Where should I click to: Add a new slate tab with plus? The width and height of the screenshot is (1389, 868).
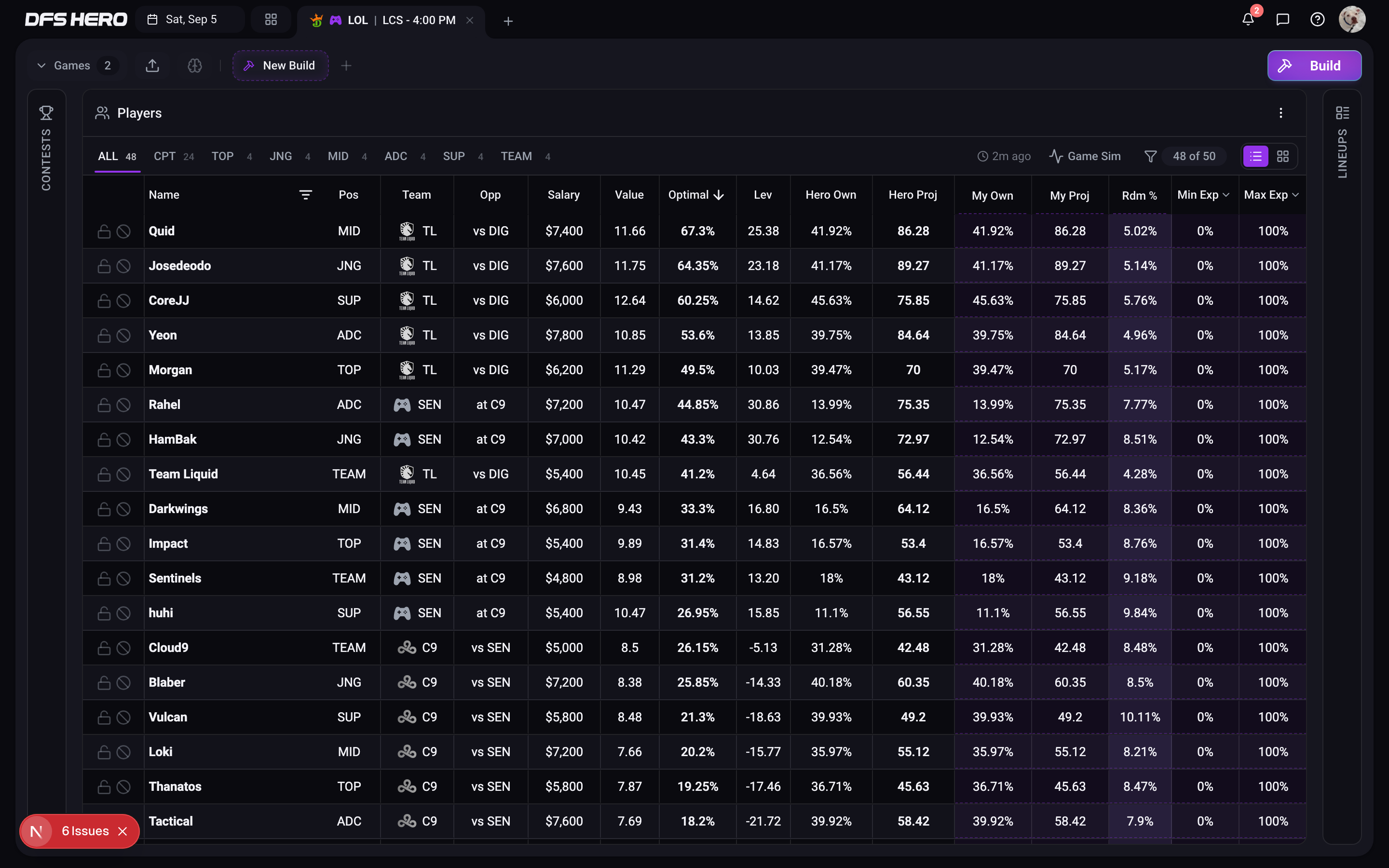(508, 21)
